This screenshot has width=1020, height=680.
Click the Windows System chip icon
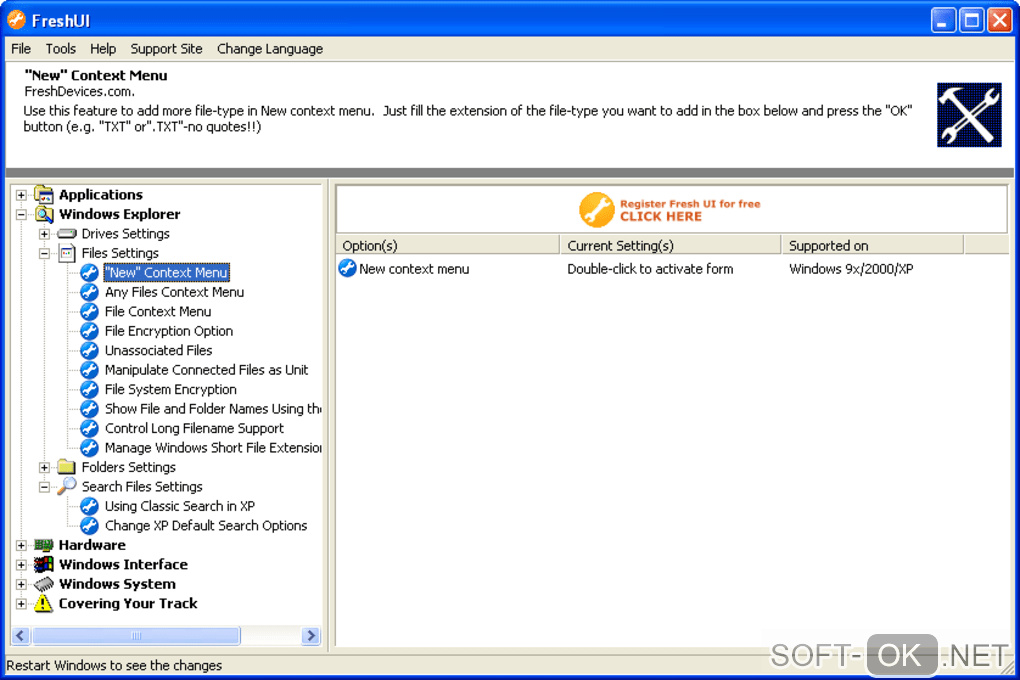[x=44, y=584]
